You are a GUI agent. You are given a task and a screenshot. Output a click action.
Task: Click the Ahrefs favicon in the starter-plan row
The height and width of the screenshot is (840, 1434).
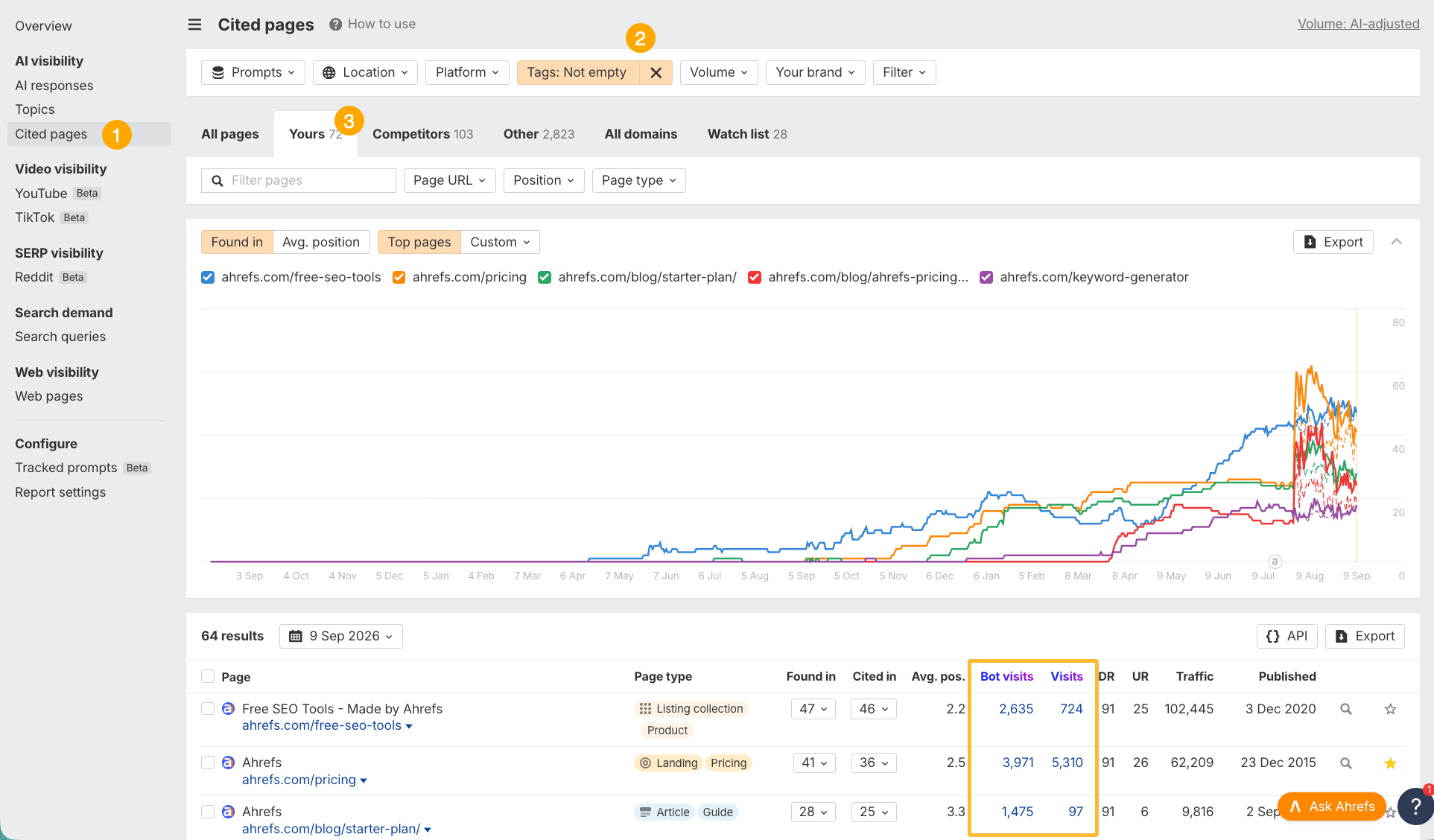229,812
